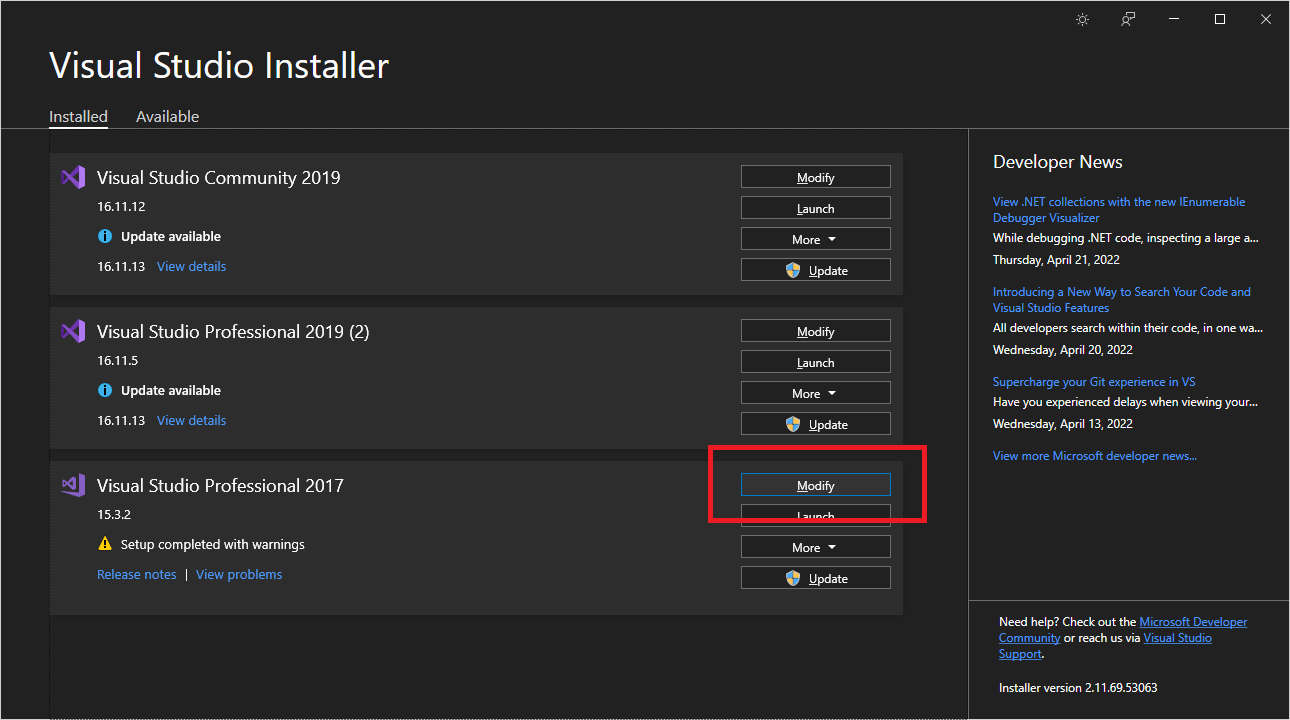Image resolution: width=1290 pixels, height=720 pixels.
Task: Click the Visual Studio Community 2019 product icon
Action: pos(73,176)
